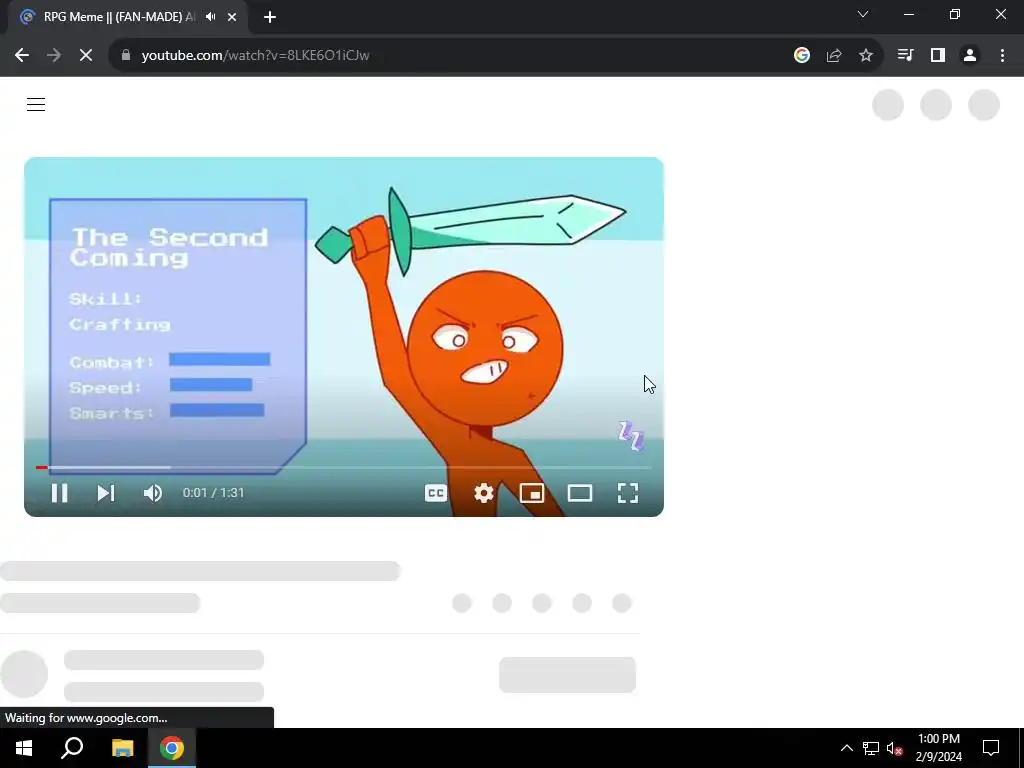Bookmark this tab with the star
This screenshot has height=768, width=1024.
coord(866,56)
